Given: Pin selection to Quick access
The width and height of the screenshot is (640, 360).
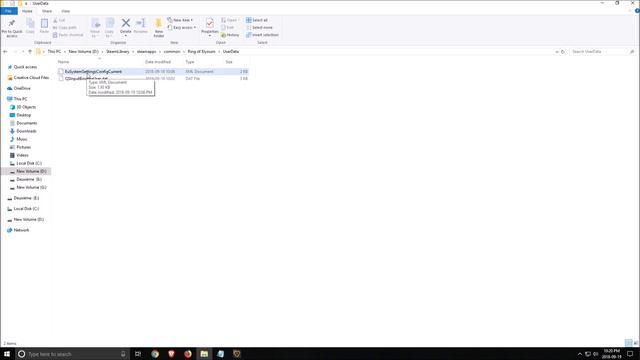Looking at the screenshot, I should (x=12, y=28).
